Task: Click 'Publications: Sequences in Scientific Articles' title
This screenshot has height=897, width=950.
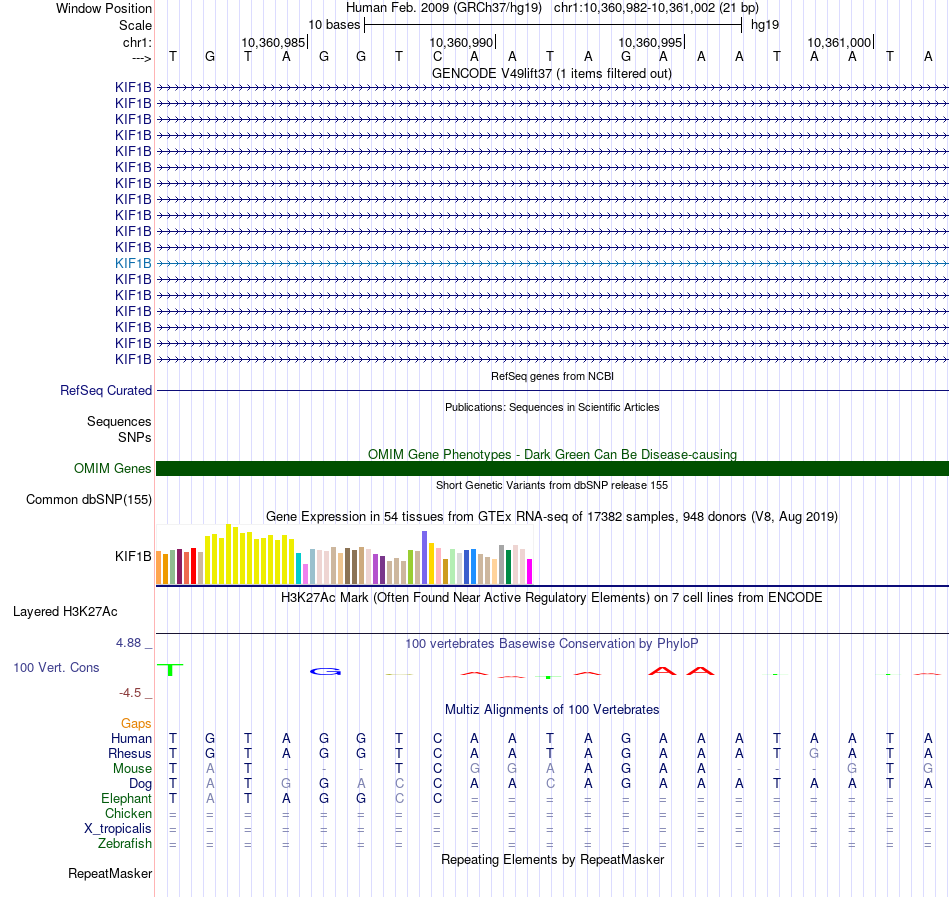Action: (552, 407)
